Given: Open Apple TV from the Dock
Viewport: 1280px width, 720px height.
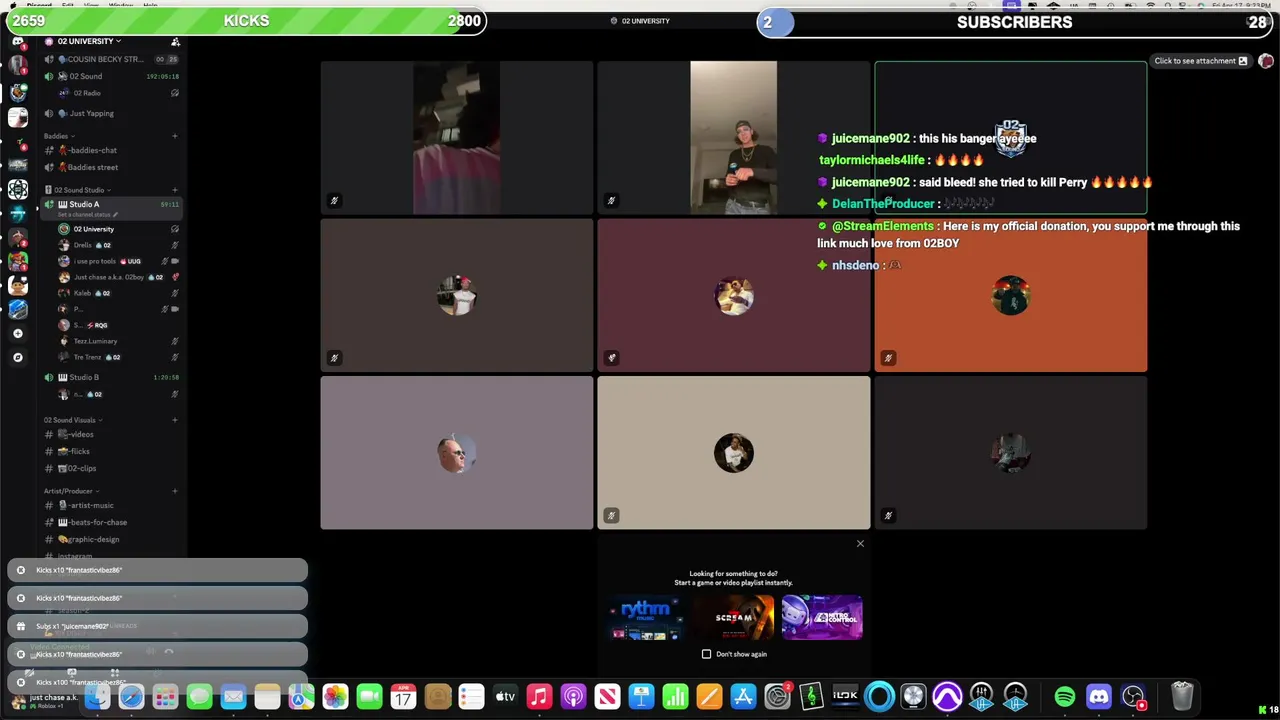Looking at the screenshot, I should (505, 696).
